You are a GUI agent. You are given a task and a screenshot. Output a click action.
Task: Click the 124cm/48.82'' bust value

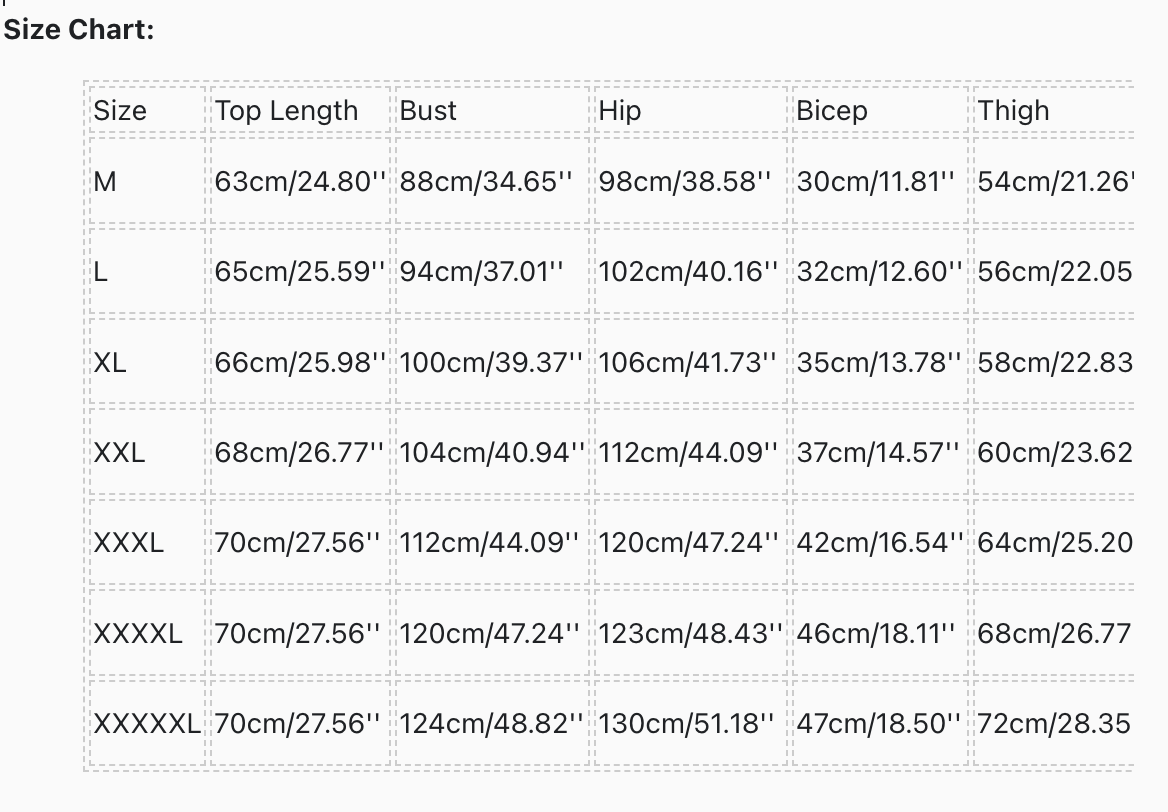point(492,723)
